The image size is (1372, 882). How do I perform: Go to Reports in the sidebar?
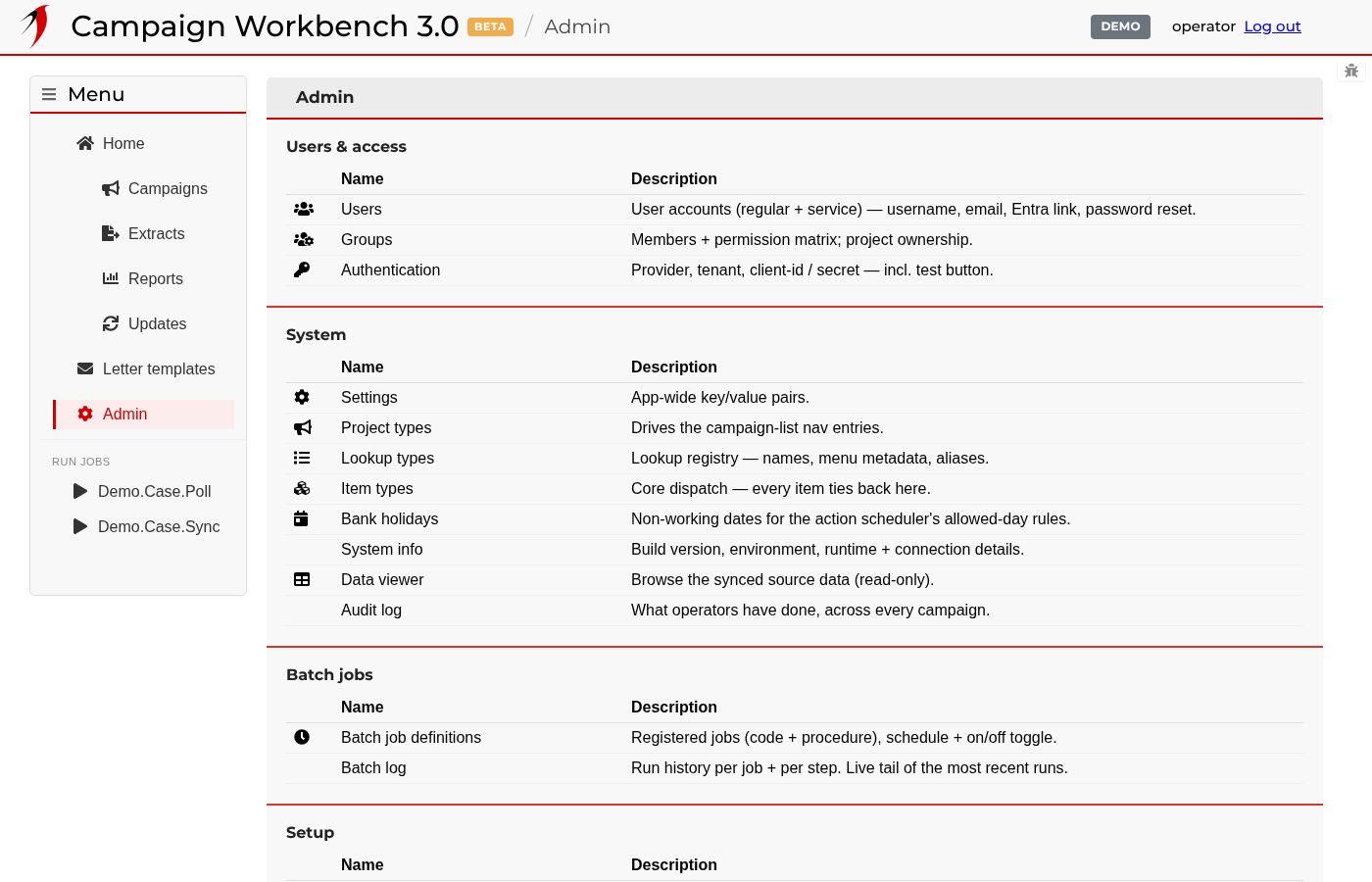click(x=155, y=278)
